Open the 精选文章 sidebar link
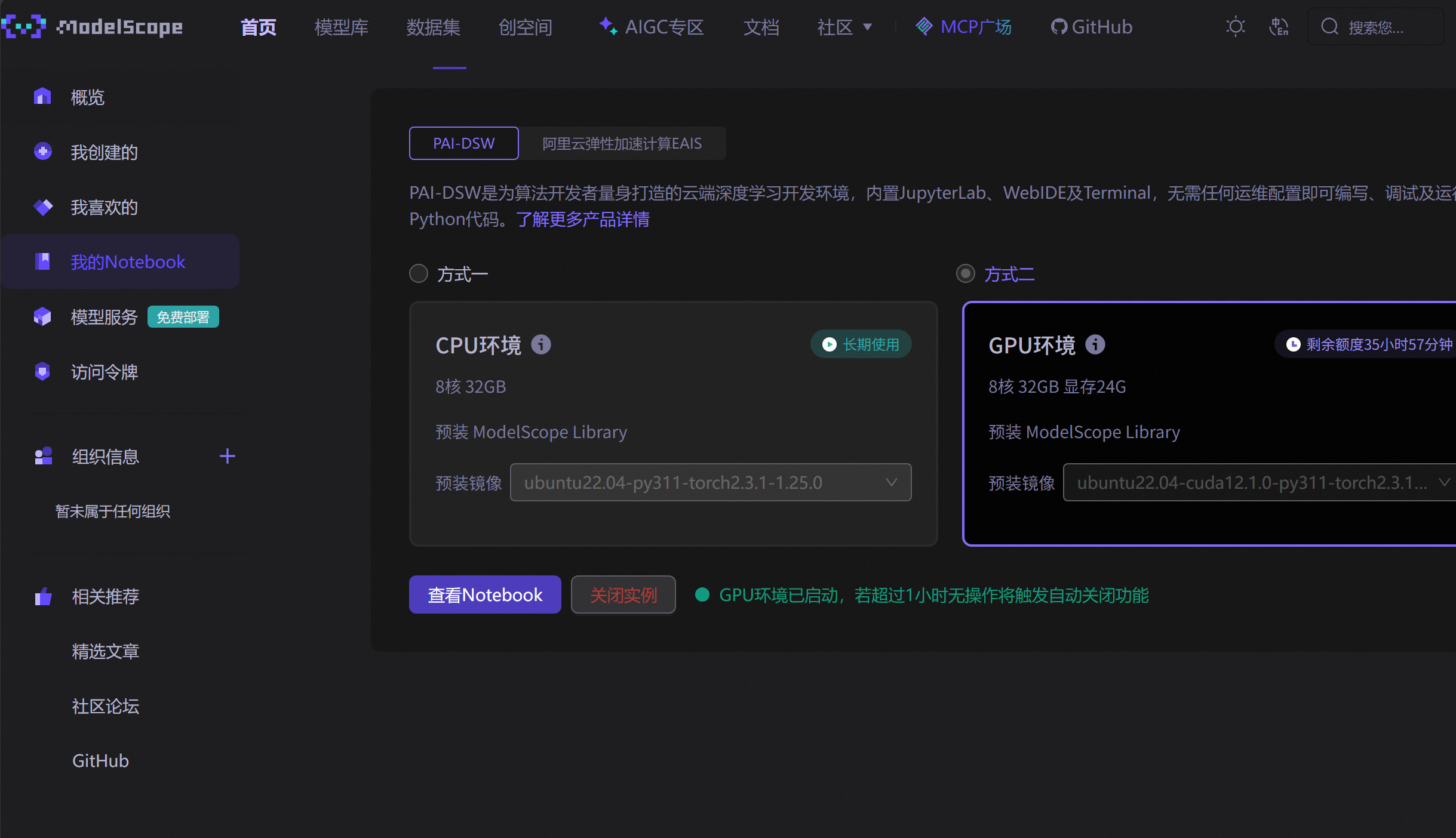This screenshot has height=838, width=1456. click(x=106, y=651)
